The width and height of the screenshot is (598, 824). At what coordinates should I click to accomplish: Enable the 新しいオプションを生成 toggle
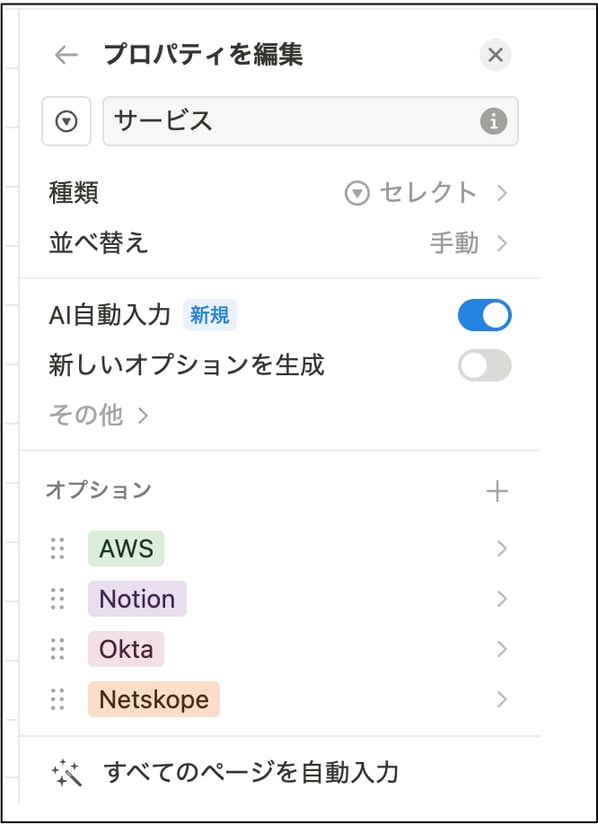click(x=484, y=366)
